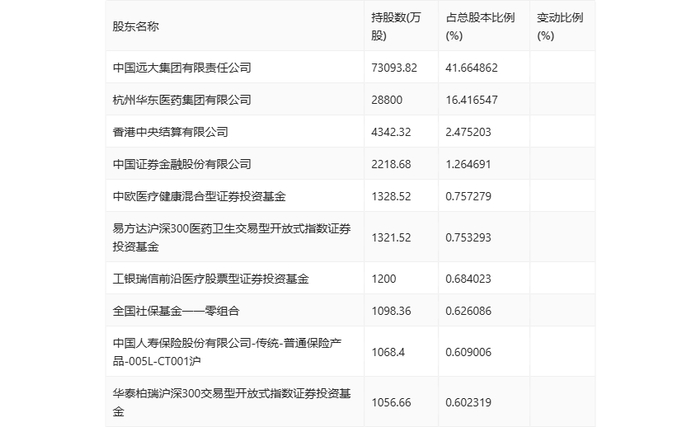Select 易方达沪深300医药卫生 fund name
Image resolution: width=700 pixels, height=427 pixels.
(x=232, y=237)
